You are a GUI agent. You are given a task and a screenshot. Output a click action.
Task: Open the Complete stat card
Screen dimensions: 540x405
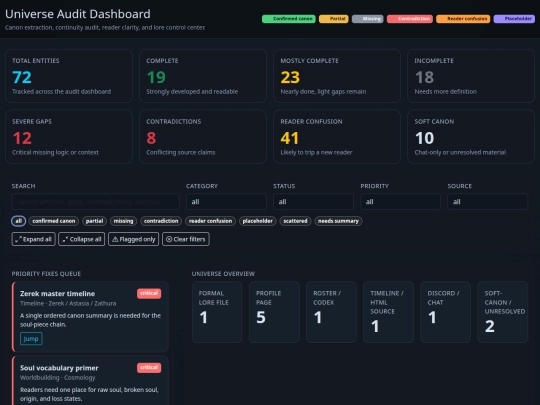(x=203, y=76)
